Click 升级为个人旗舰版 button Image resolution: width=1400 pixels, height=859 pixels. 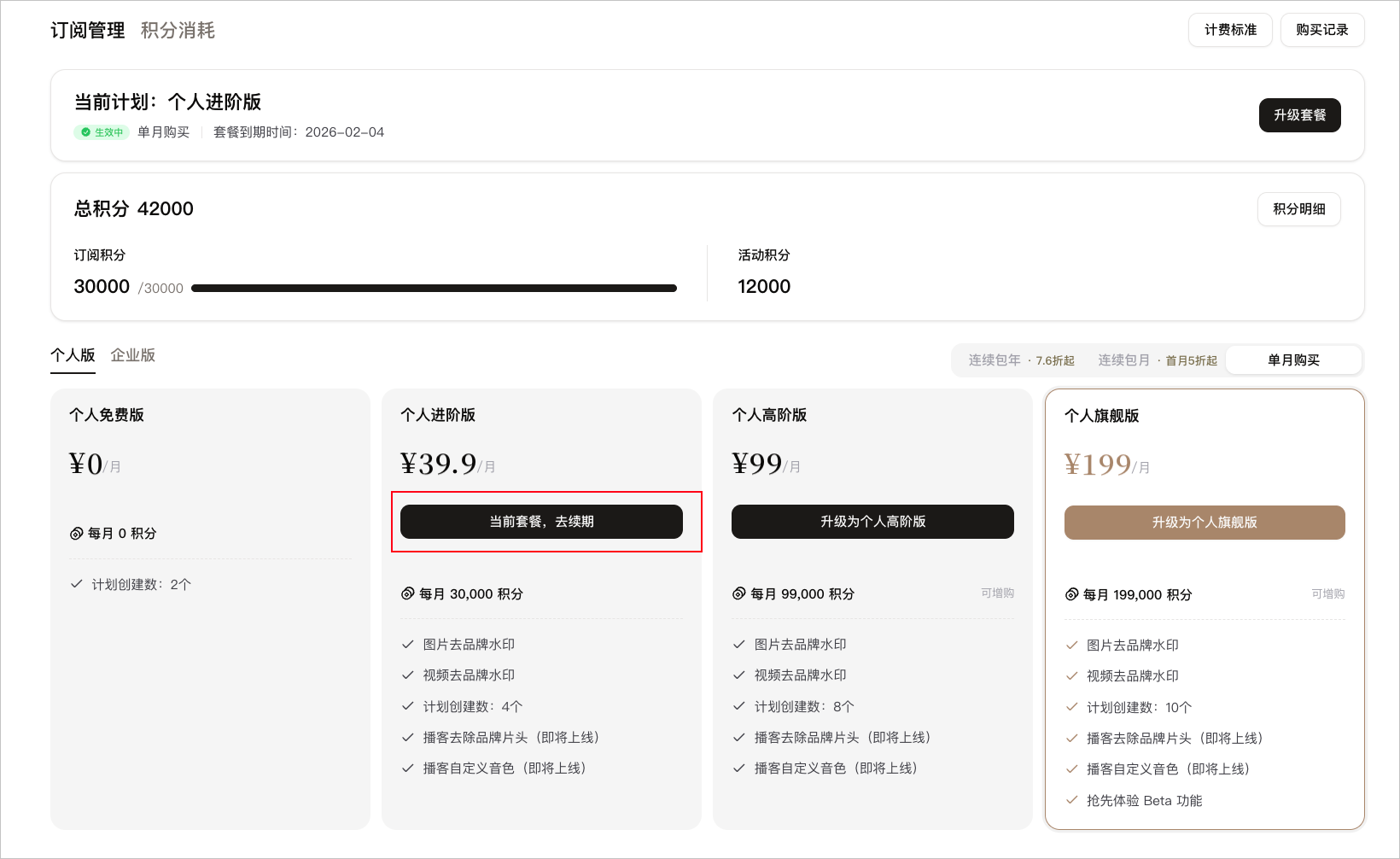point(1205,523)
